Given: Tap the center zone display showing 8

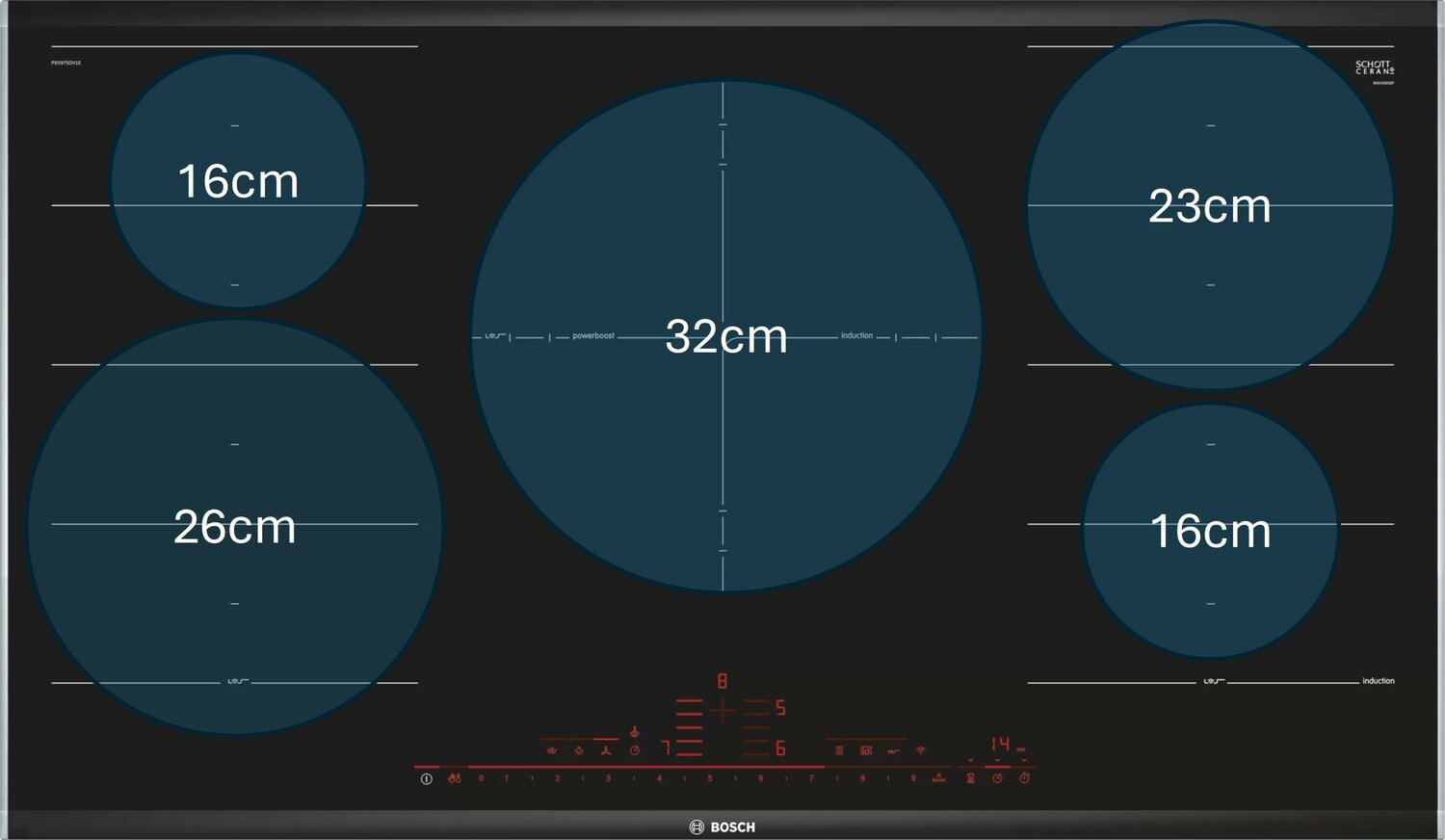Looking at the screenshot, I should click(722, 682).
